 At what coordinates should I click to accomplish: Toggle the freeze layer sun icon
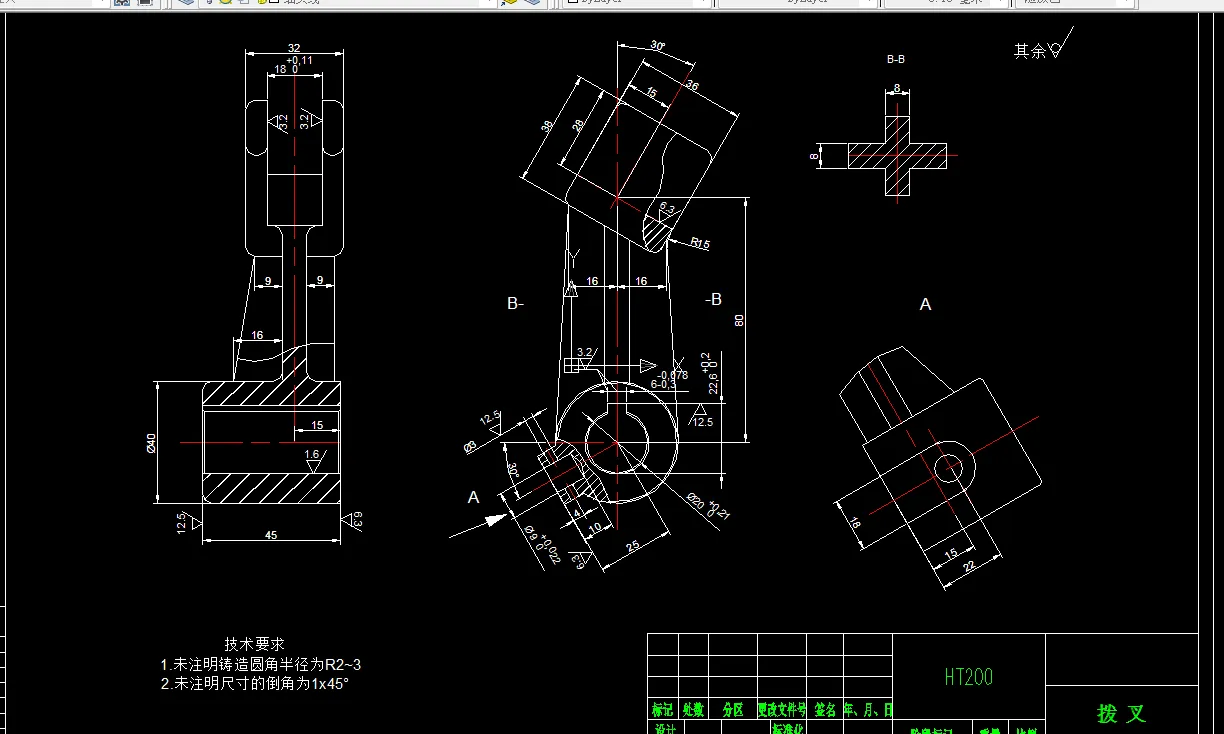[x=223, y=4]
